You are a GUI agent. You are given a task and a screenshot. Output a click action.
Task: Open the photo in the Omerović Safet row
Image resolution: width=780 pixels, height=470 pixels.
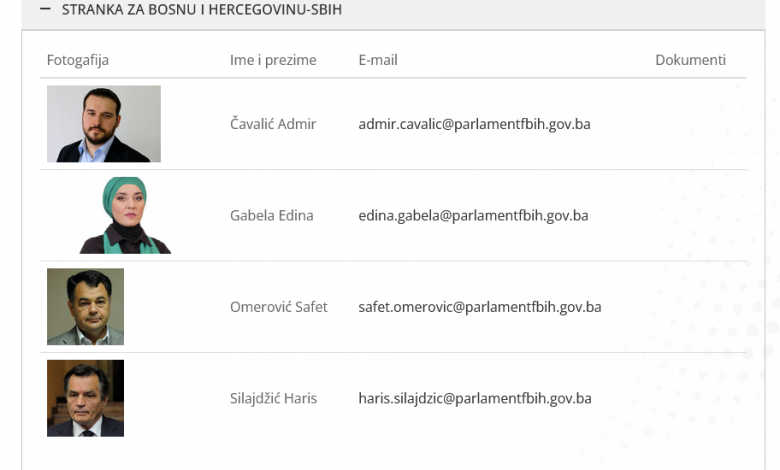(85, 307)
